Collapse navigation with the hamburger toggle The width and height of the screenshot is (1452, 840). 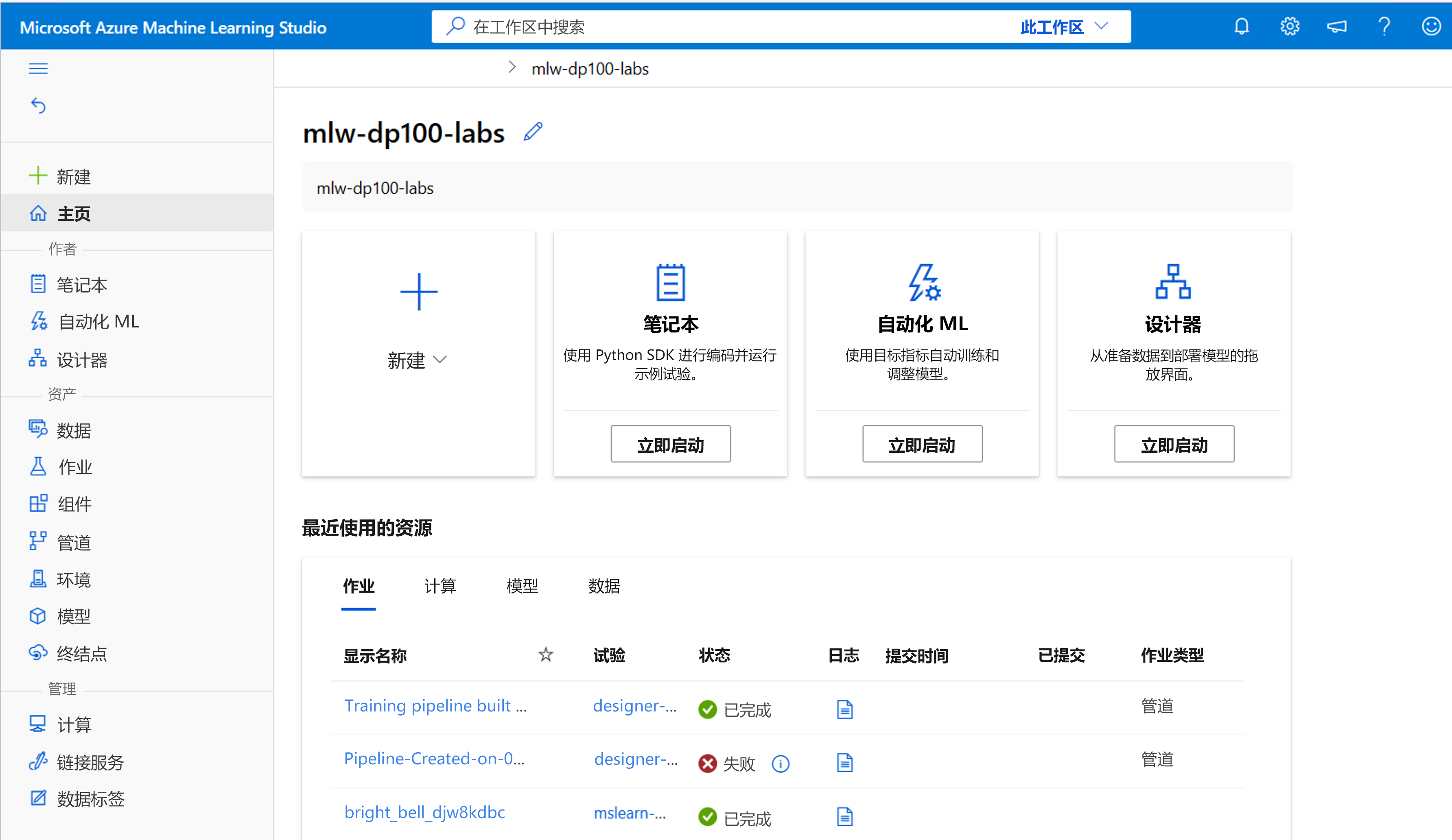[38, 68]
